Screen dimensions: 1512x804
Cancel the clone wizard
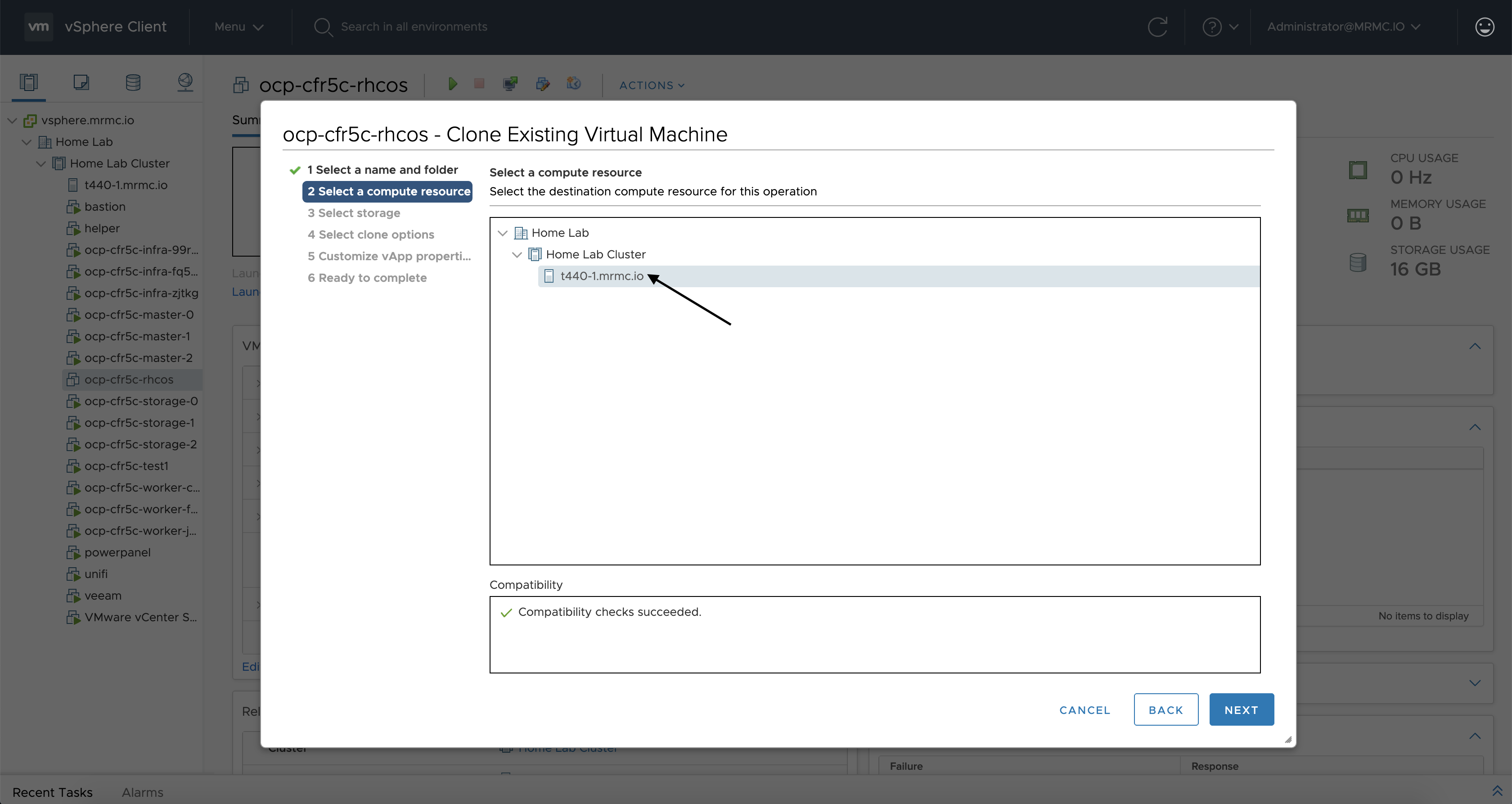[x=1084, y=709]
